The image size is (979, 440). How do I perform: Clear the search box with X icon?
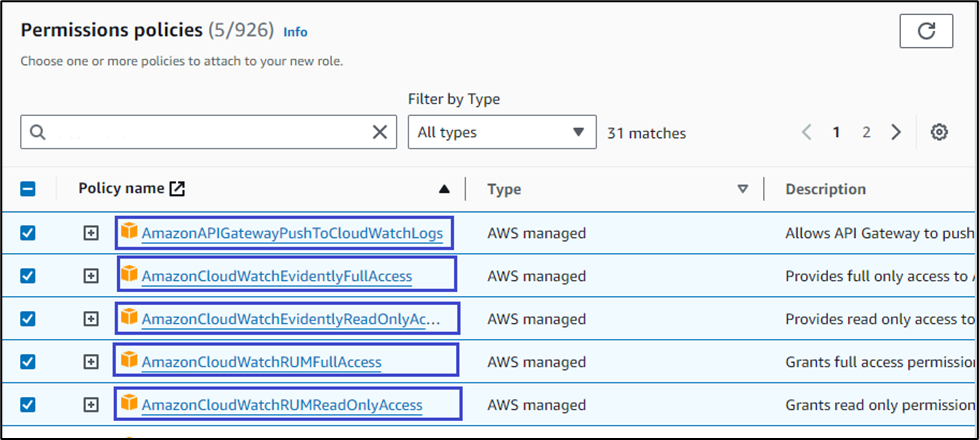pyautogui.click(x=380, y=132)
